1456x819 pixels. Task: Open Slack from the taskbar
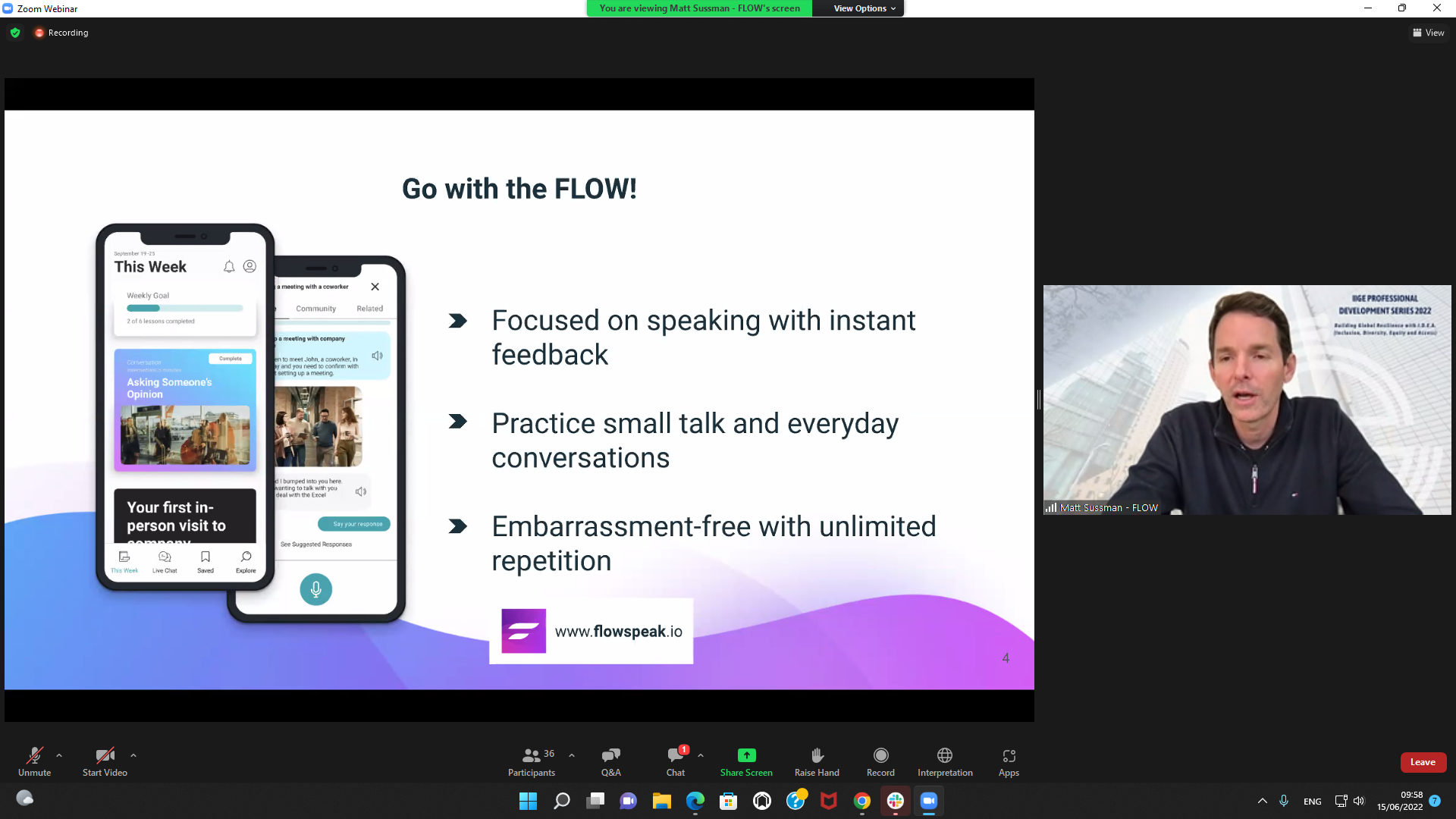896,801
